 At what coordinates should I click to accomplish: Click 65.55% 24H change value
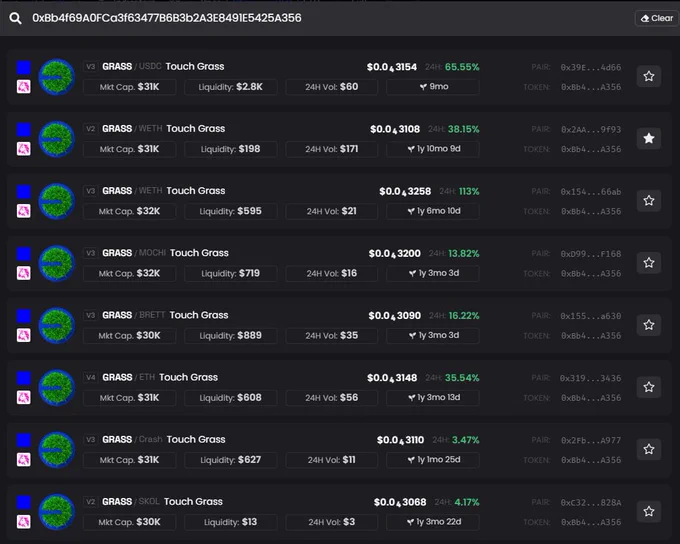(462, 67)
